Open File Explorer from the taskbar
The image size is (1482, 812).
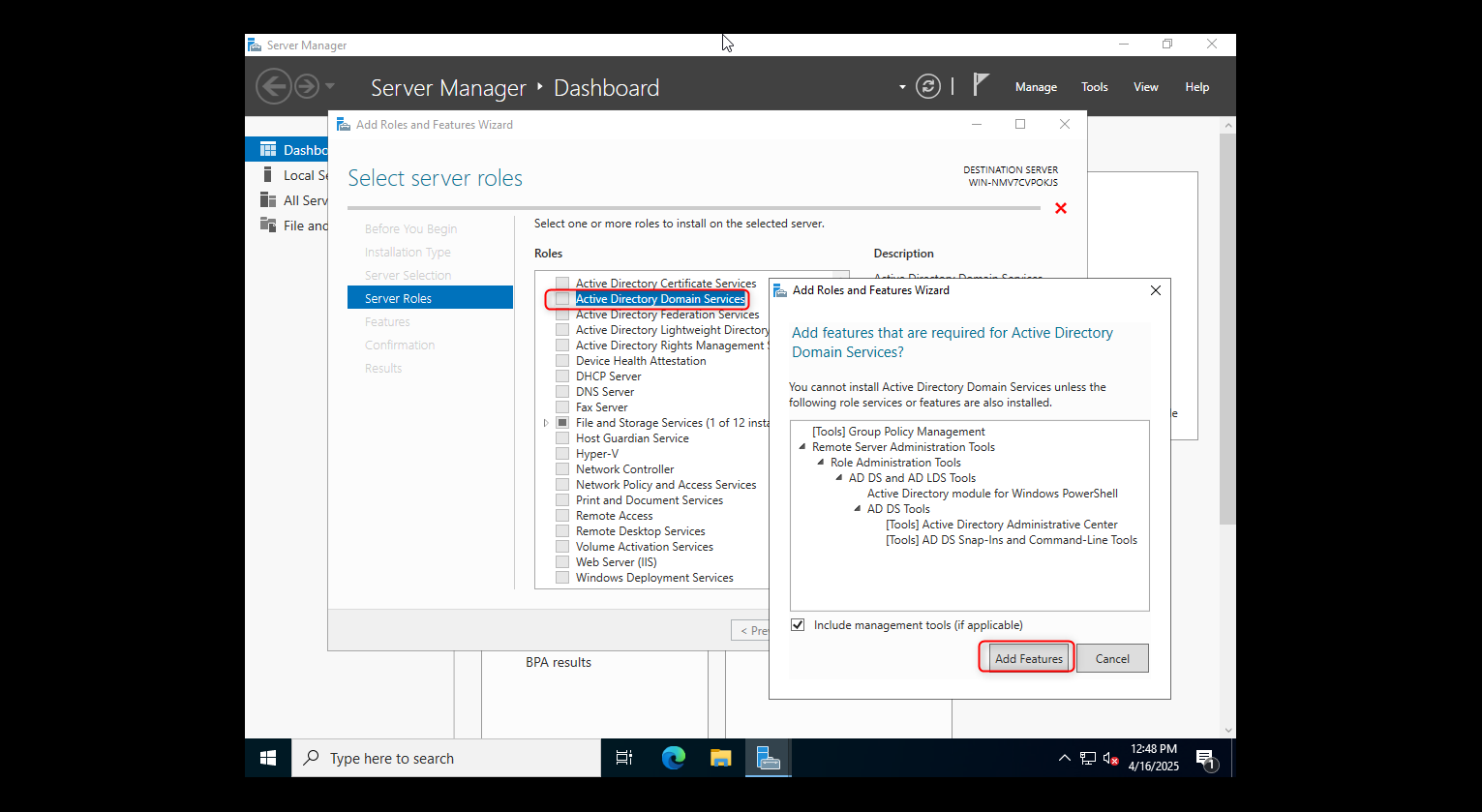[721, 758]
